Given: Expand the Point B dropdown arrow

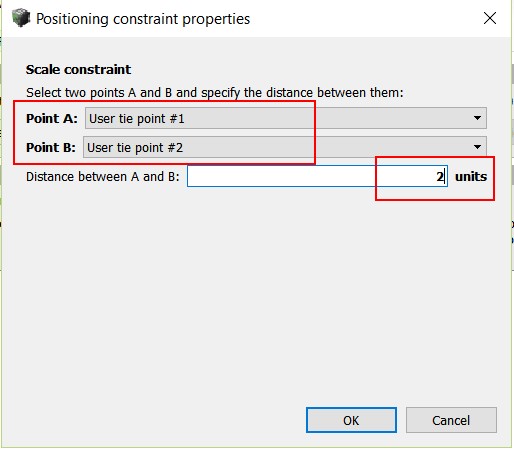Looking at the screenshot, I should click(477, 147).
